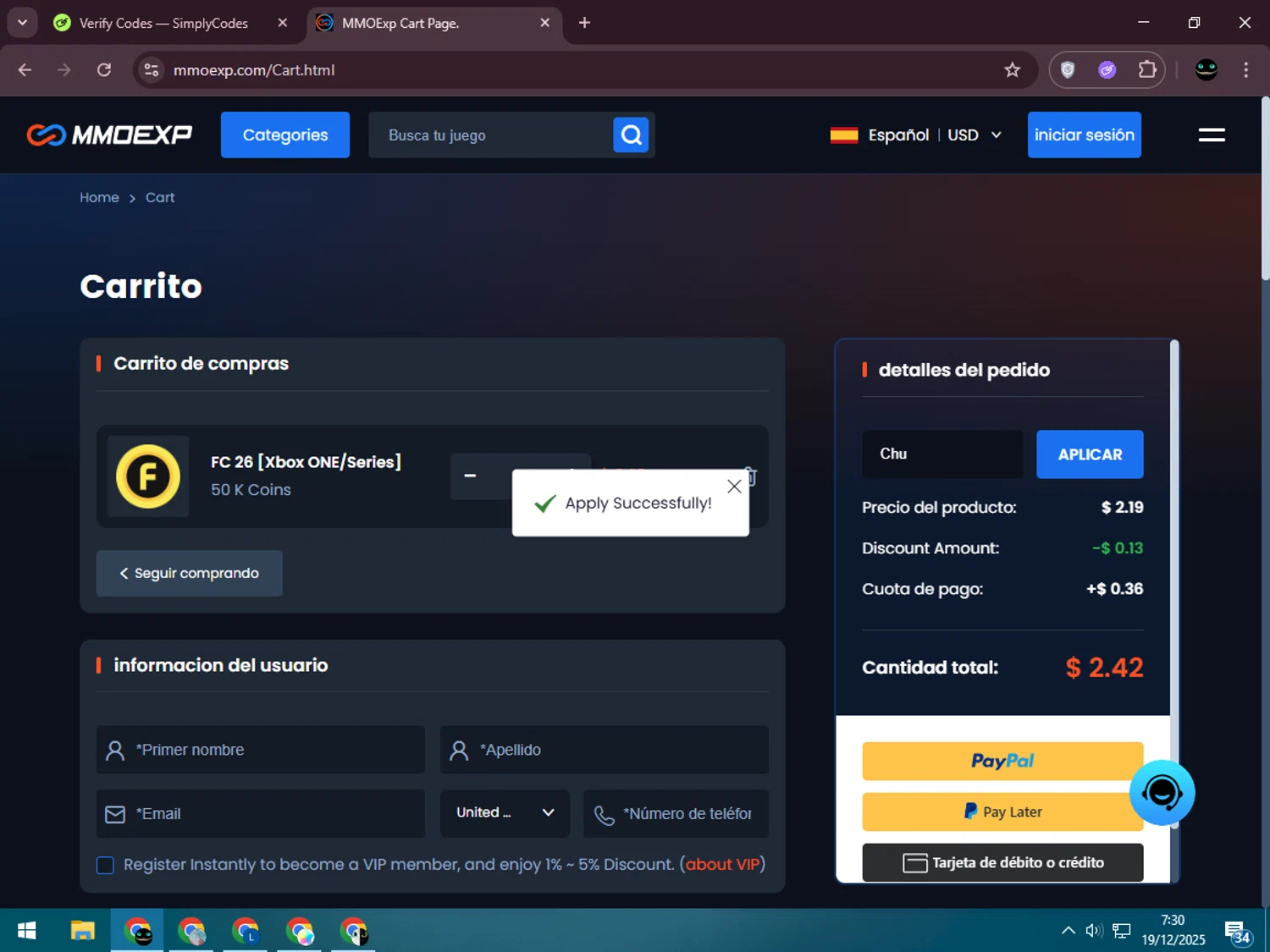
Task: Click the total price $ 2.42
Action: tap(1104, 668)
